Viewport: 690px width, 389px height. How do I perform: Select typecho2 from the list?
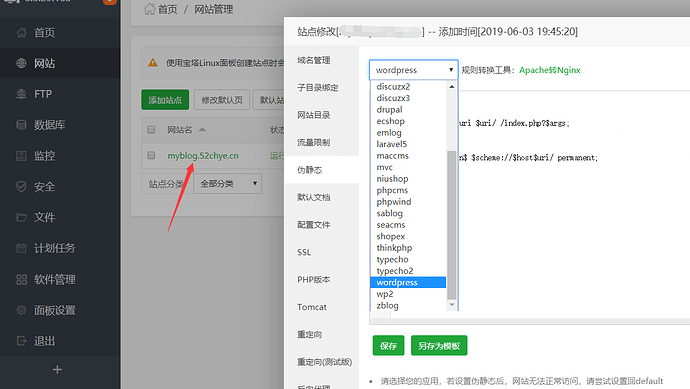(x=408, y=271)
